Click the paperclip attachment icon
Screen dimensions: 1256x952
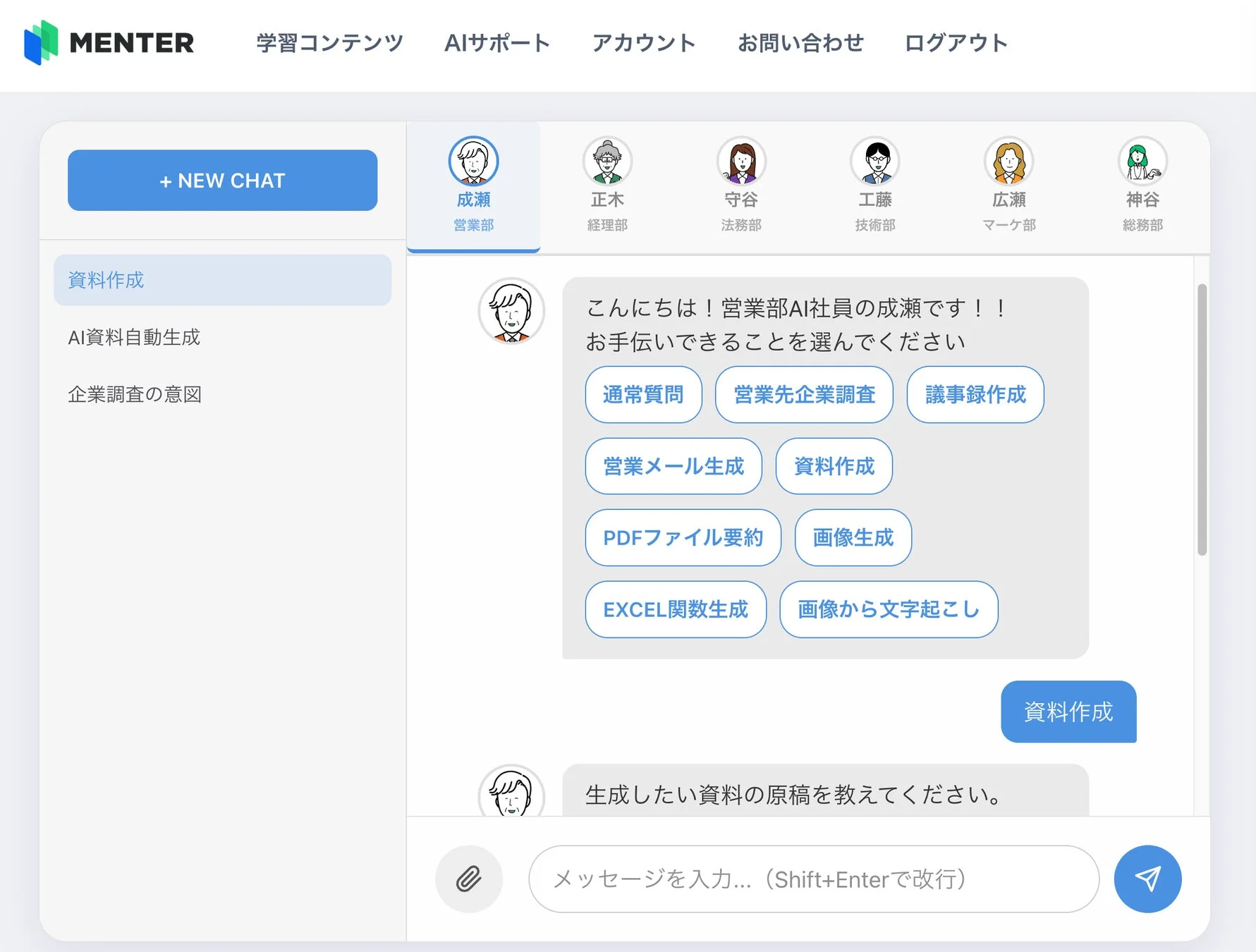click(468, 879)
